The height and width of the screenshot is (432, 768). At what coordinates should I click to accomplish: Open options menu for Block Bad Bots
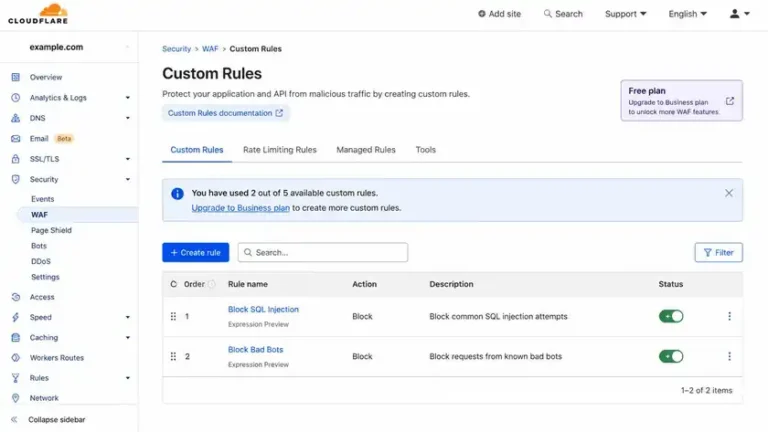point(729,356)
